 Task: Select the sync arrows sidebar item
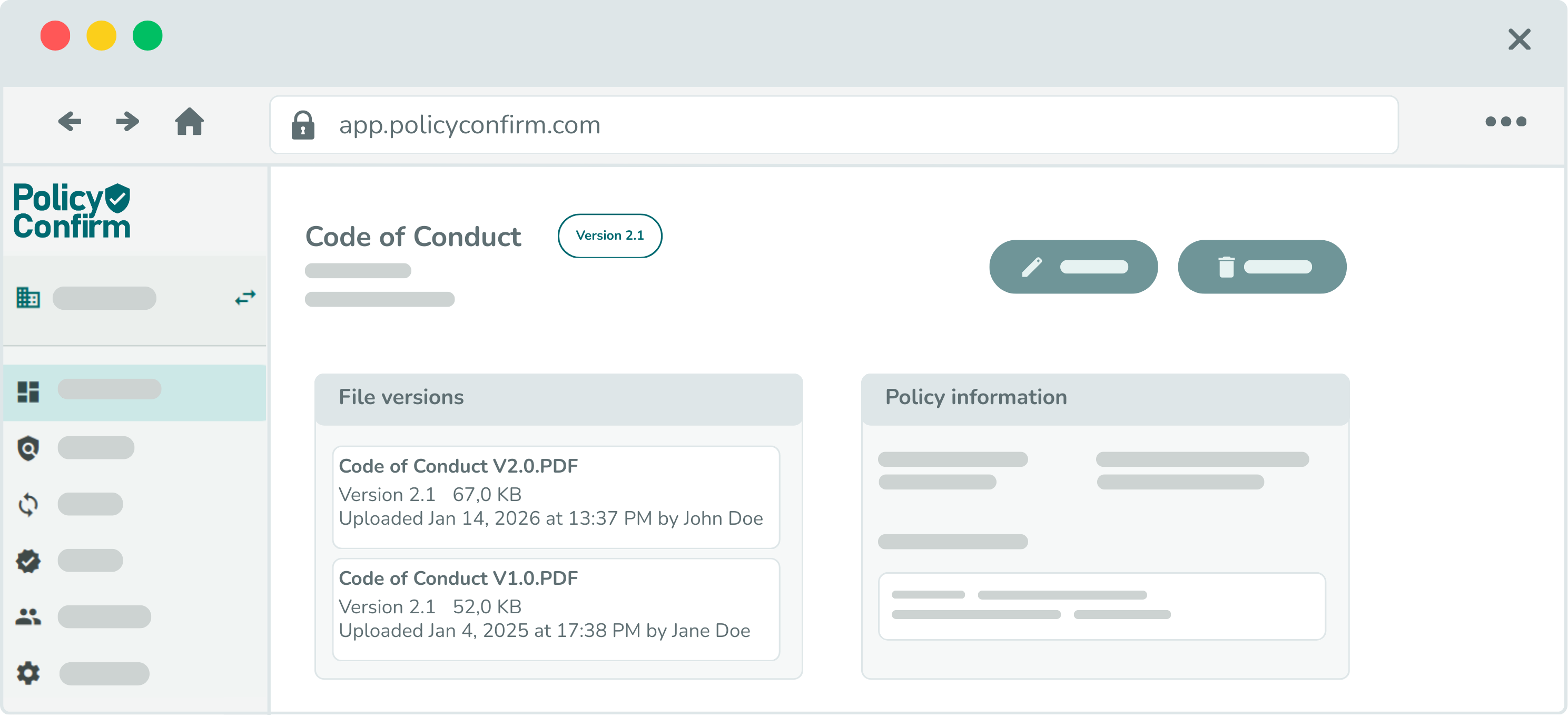click(x=28, y=504)
